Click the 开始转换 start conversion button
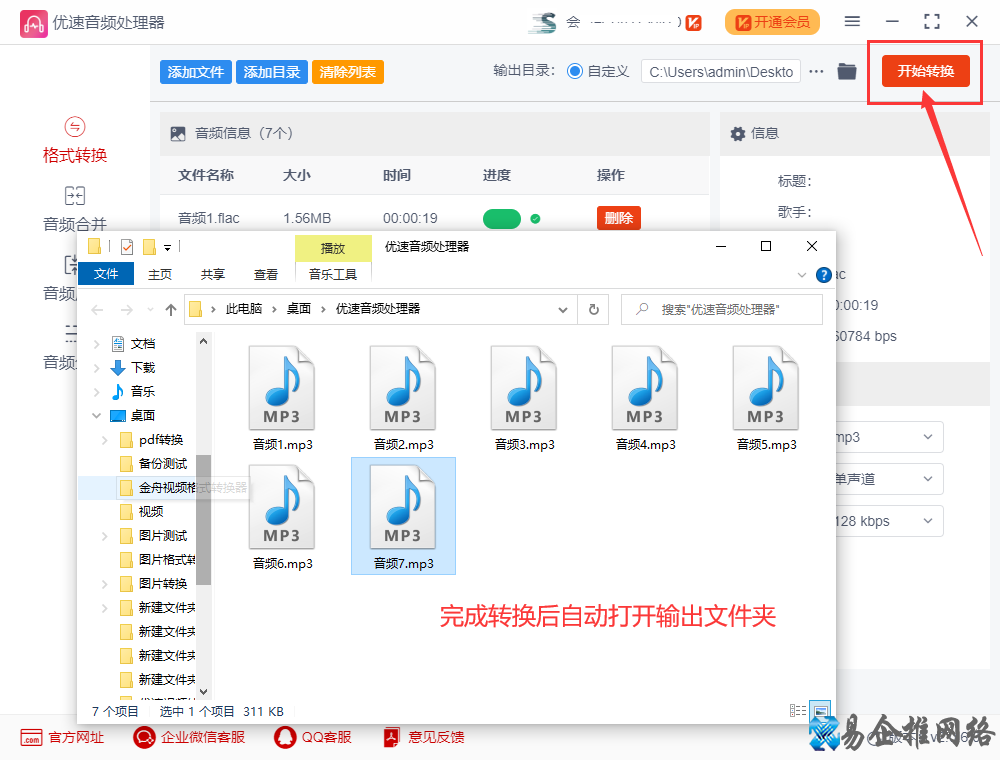This screenshot has height=760, width=1000. click(924, 71)
